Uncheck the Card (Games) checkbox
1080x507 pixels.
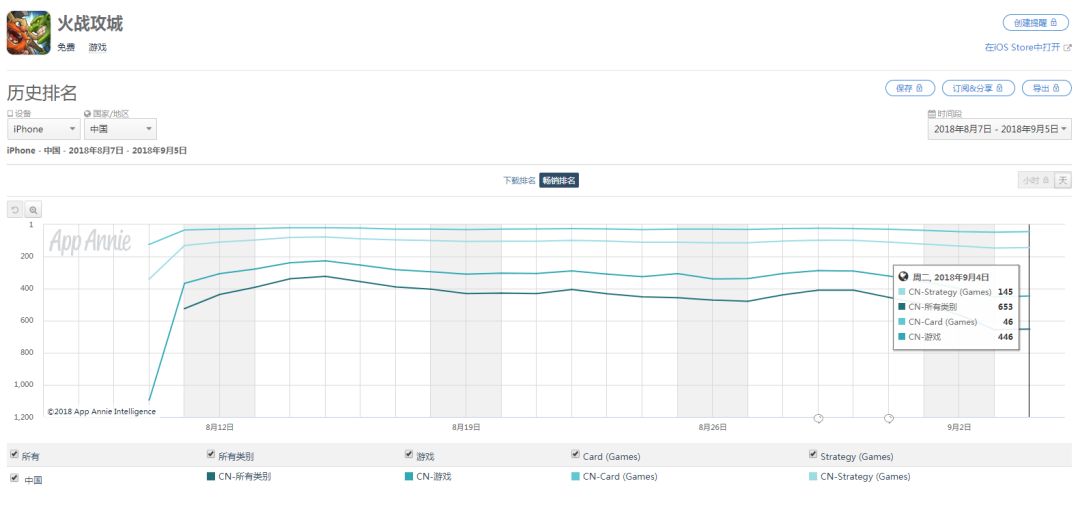point(576,455)
